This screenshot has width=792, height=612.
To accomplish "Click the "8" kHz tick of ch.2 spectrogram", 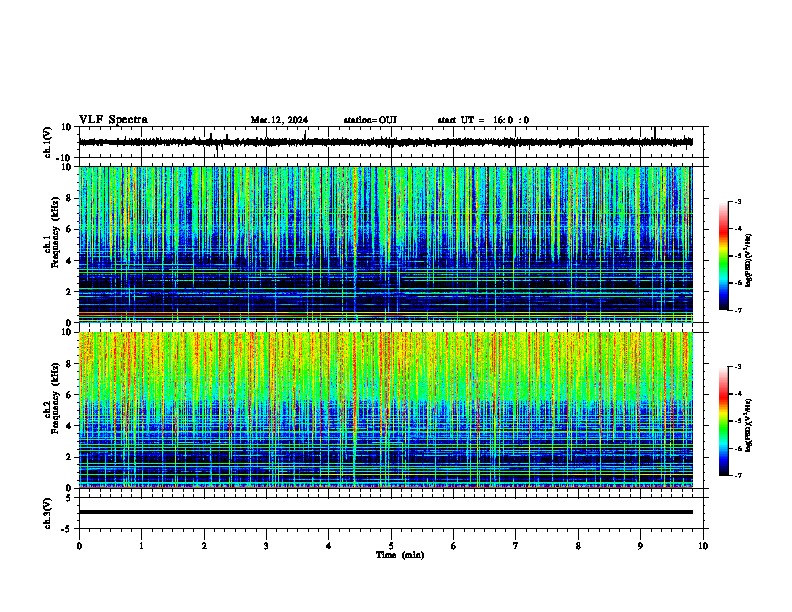I will tap(70, 364).
